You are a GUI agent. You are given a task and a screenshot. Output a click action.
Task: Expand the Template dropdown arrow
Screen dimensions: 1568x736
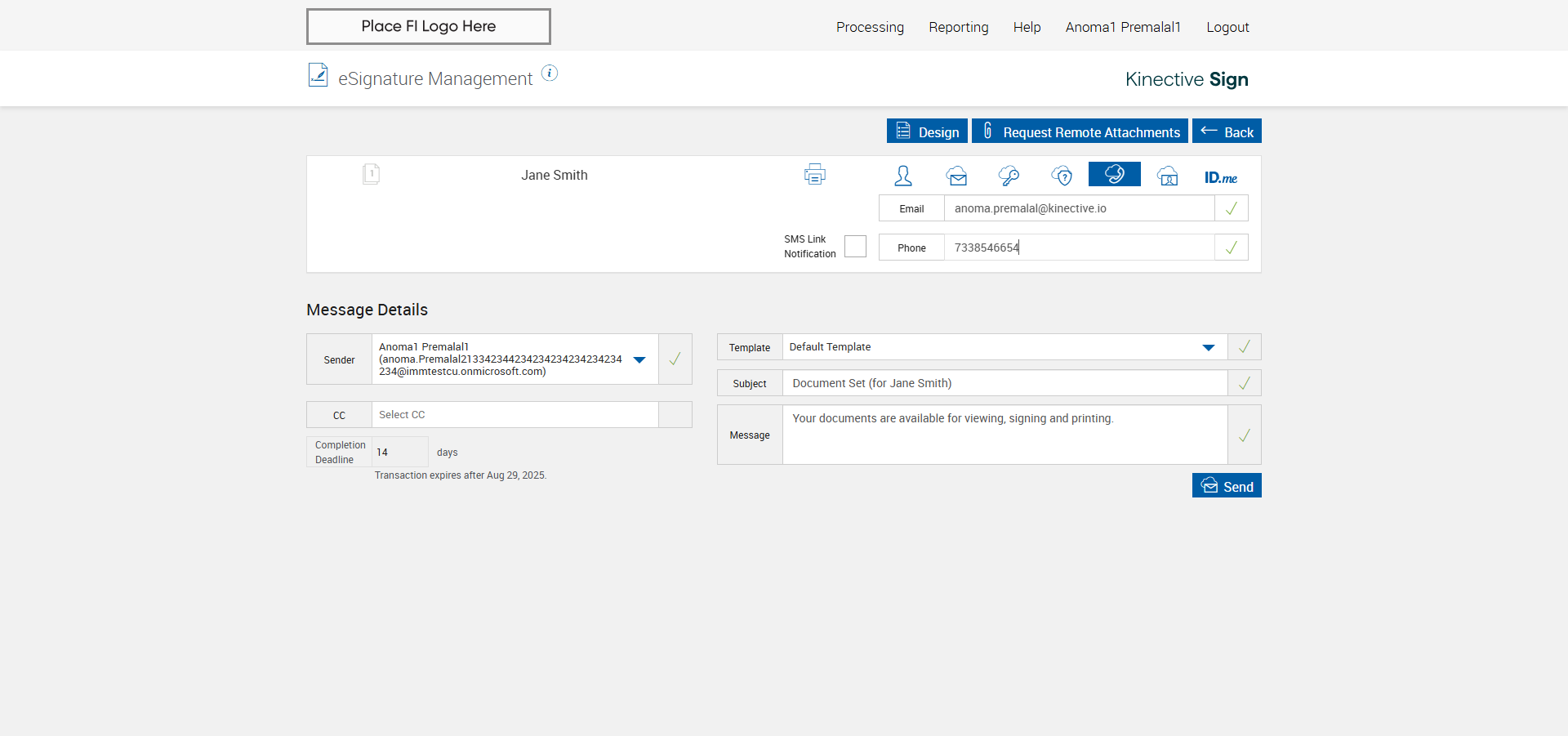click(1208, 347)
